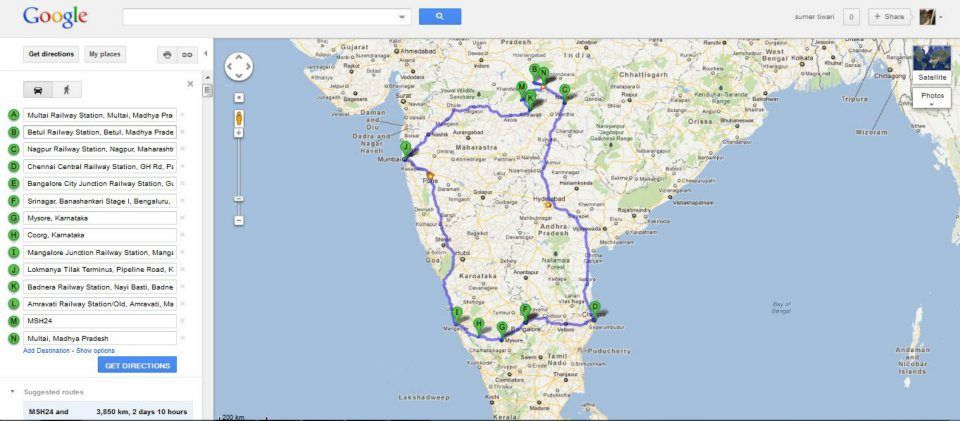Viewport: 960px width, 421px height.
Task: Expand the Photos layer dropdown
Action: click(x=932, y=98)
